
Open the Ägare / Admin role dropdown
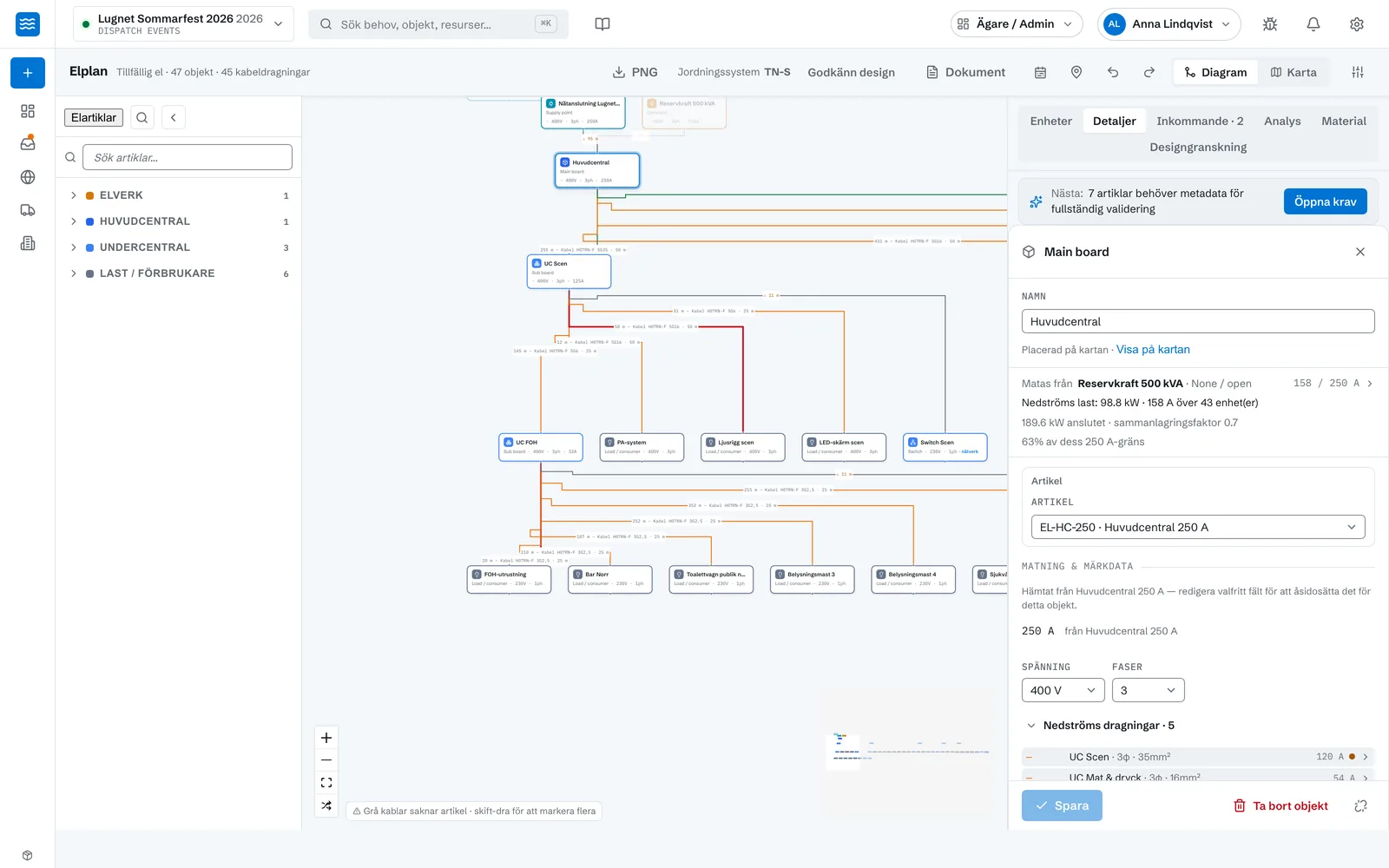pos(1017,24)
